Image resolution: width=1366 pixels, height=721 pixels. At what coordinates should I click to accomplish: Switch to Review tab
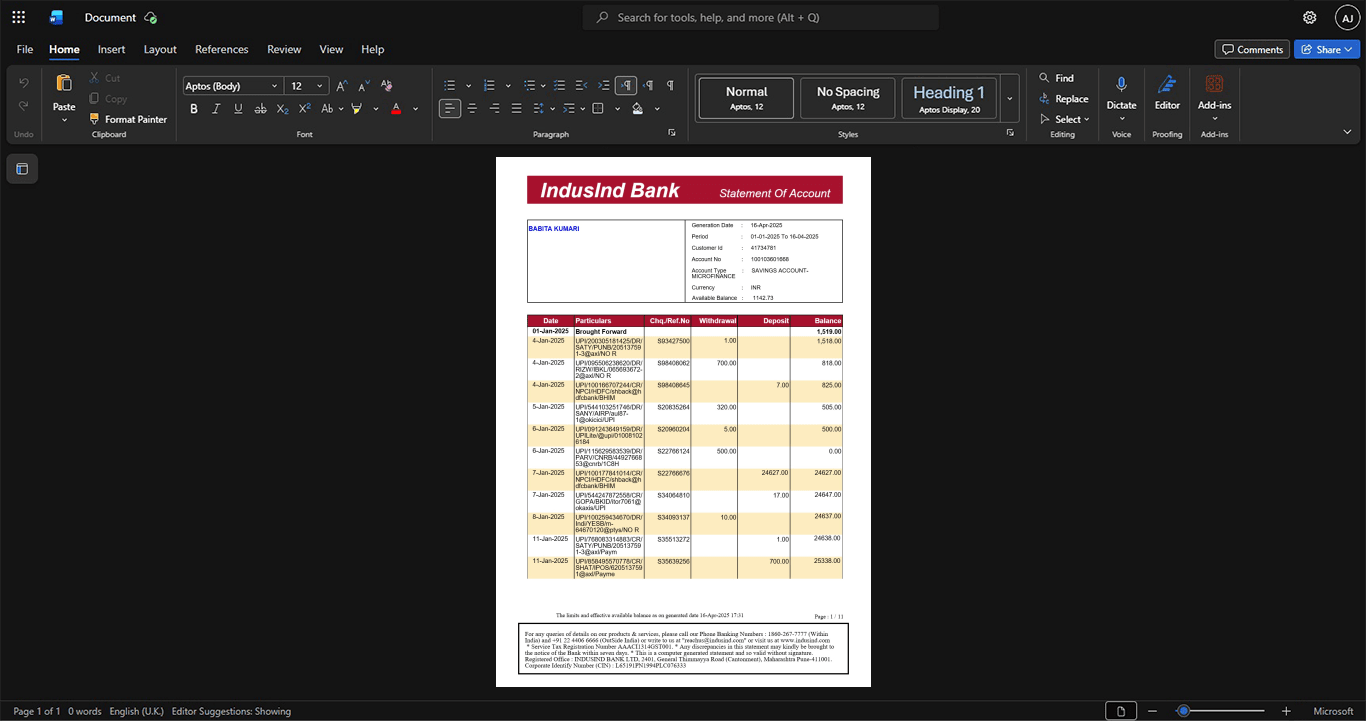tap(284, 49)
